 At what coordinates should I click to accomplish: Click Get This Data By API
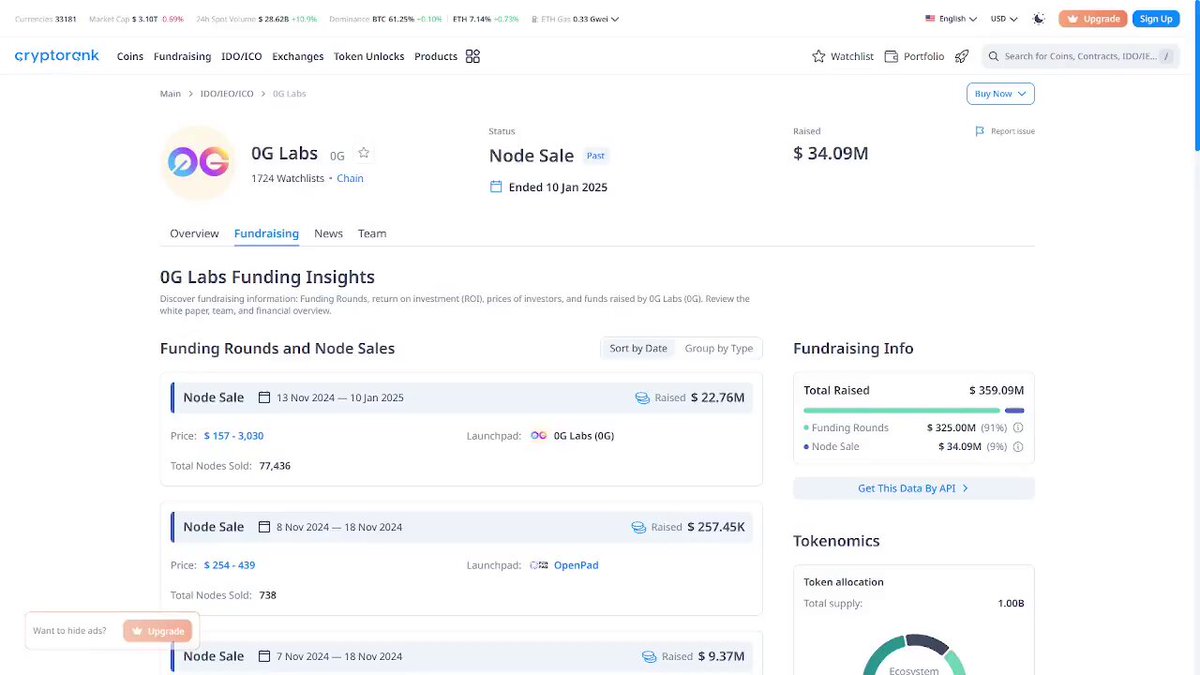(914, 488)
